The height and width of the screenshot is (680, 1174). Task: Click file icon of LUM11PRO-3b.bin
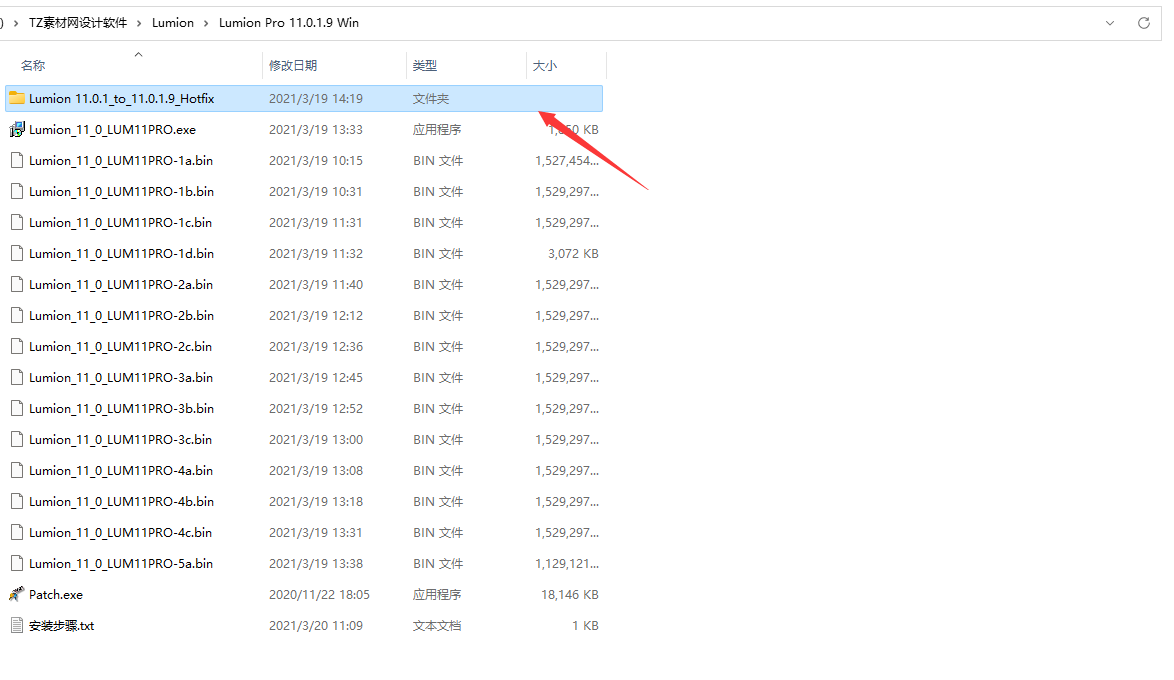[x=16, y=408]
